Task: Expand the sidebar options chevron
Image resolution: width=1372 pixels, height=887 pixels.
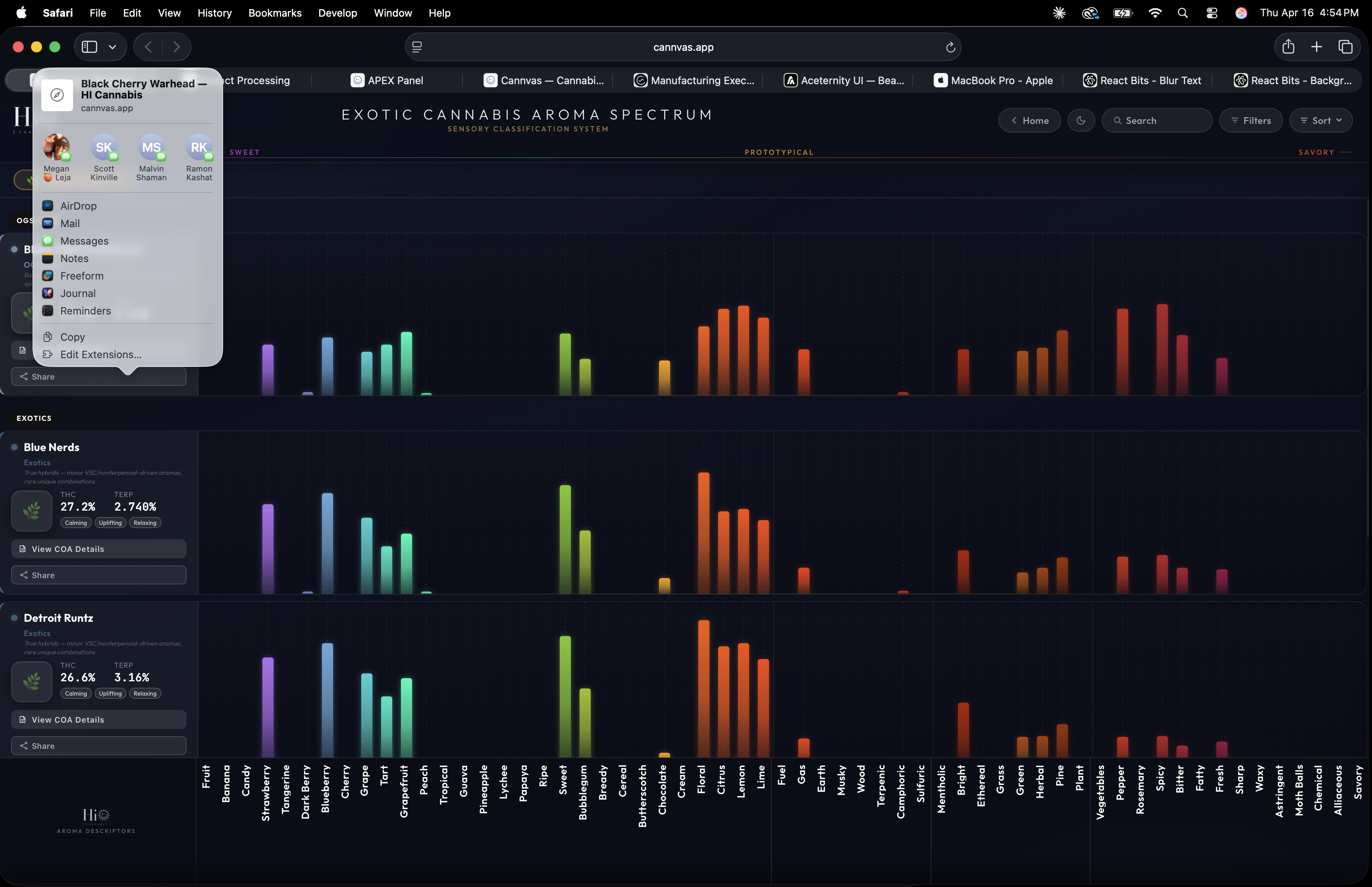Action: pyautogui.click(x=112, y=47)
